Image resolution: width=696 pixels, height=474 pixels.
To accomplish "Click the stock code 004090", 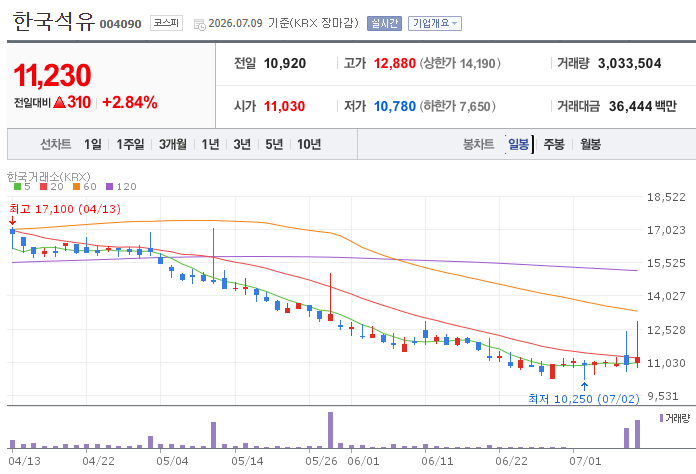I will (120, 24).
